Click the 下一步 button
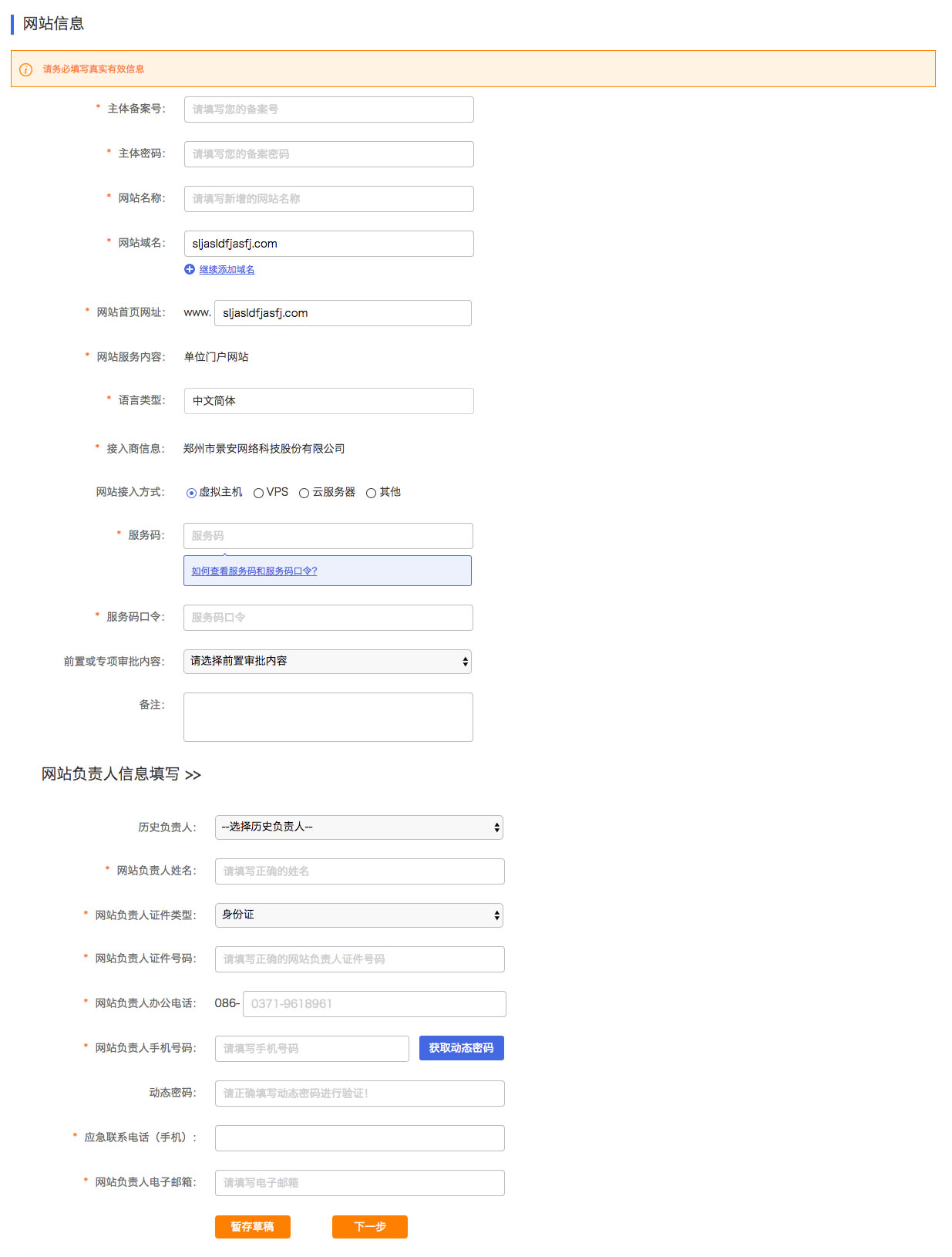 point(369,1227)
